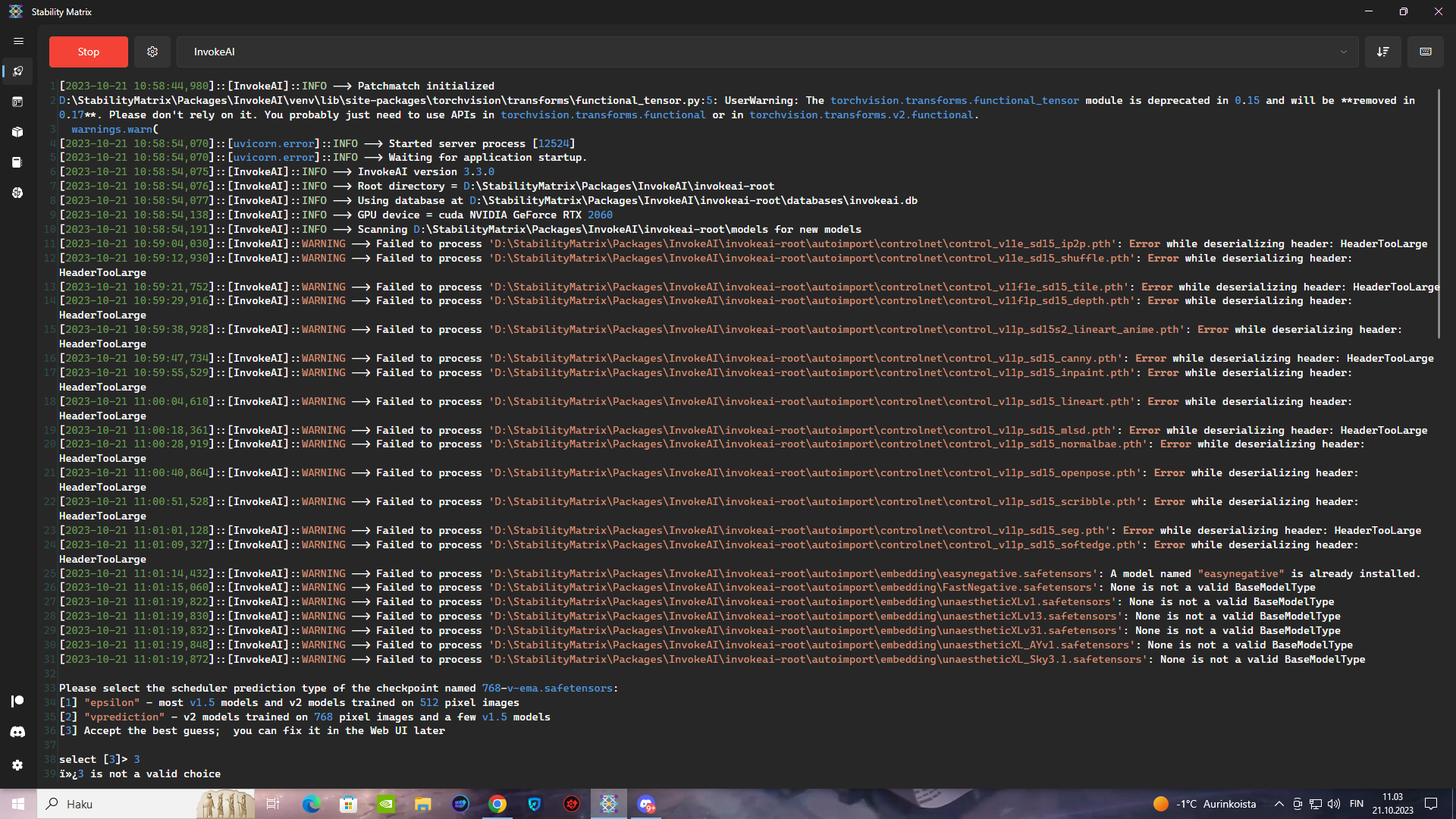1456x819 pixels.
Task: Open the volume control in system tray
Action: pyautogui.click(x=1334, y=804)
